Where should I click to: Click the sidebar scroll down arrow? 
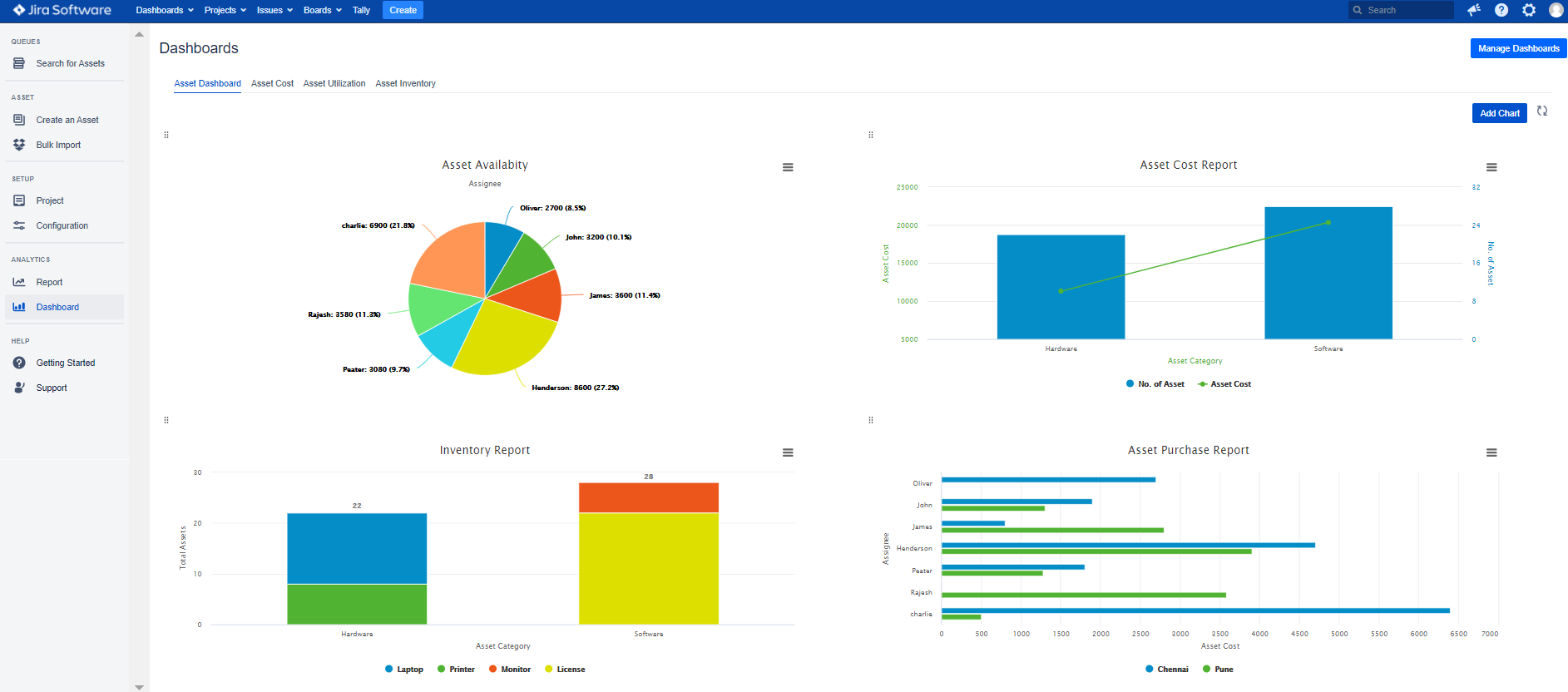coord(139,687)
